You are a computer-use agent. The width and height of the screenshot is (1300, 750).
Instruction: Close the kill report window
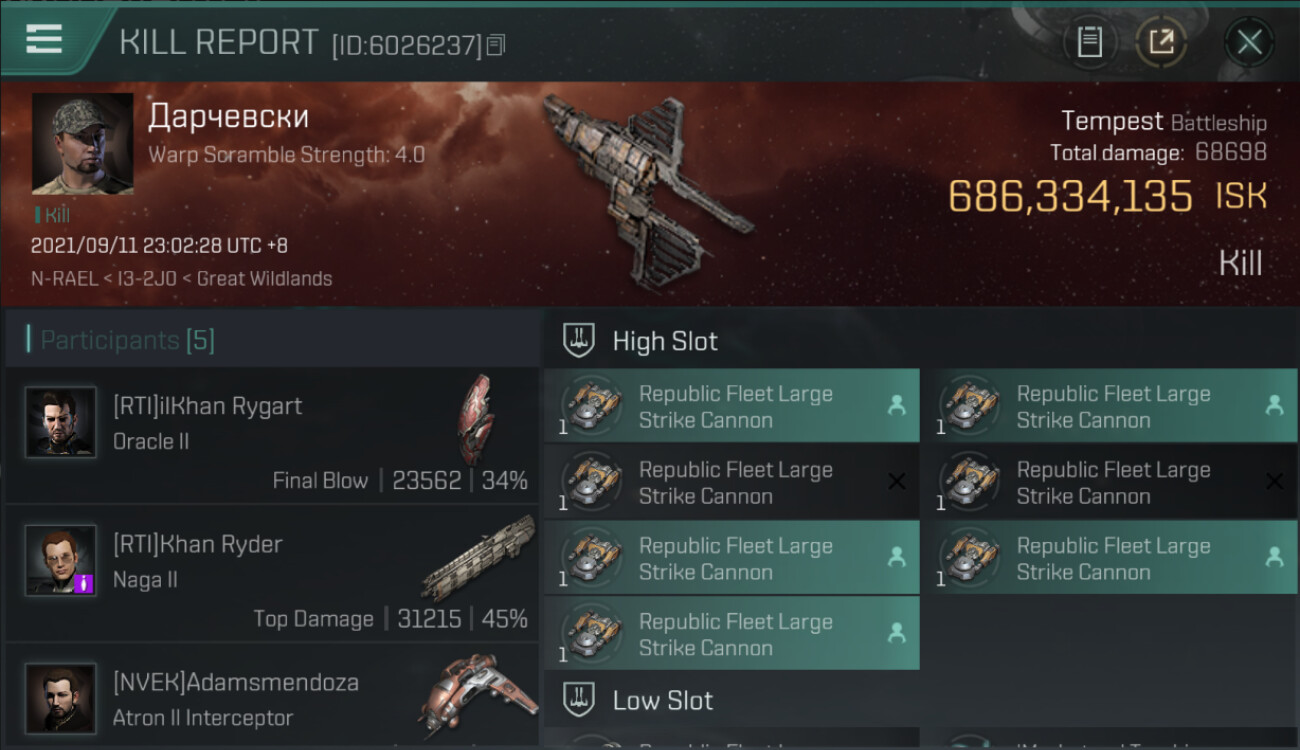(x=1249, y=42)
